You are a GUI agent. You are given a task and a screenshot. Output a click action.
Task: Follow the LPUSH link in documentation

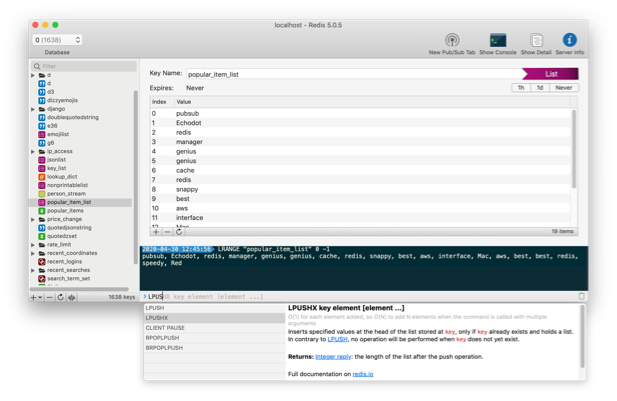(x=337, y=339)
